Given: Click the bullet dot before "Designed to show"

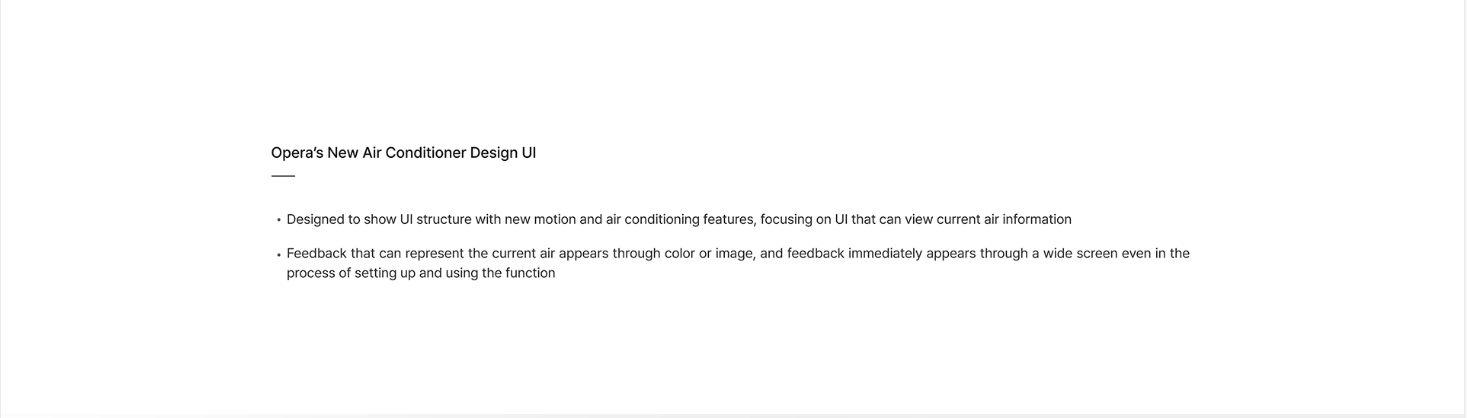Looking at the screenshot, I should pos(279,220).
